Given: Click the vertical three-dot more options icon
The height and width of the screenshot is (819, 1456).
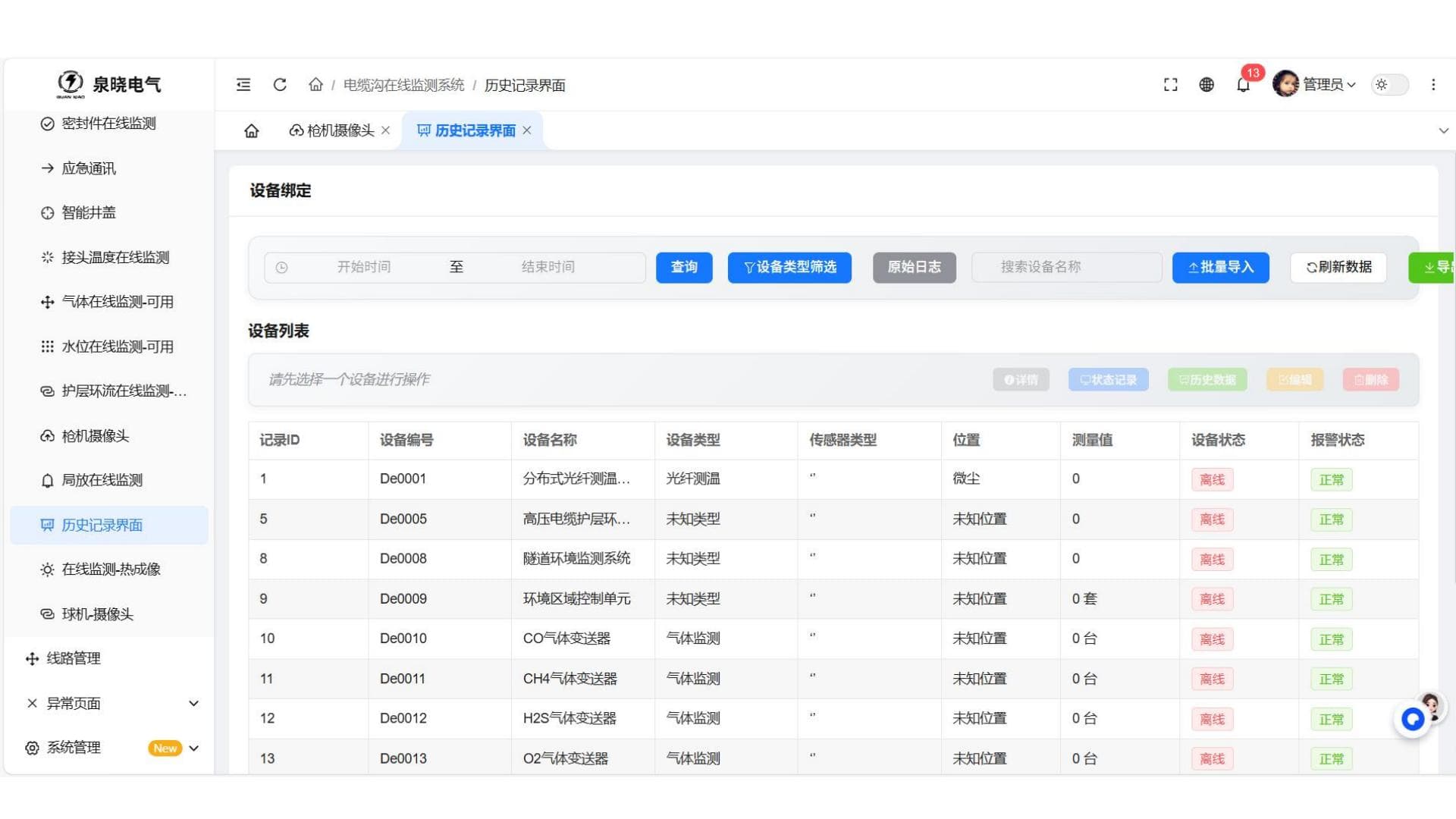Looking at the screenshot, I should (x=1433, y=85).
